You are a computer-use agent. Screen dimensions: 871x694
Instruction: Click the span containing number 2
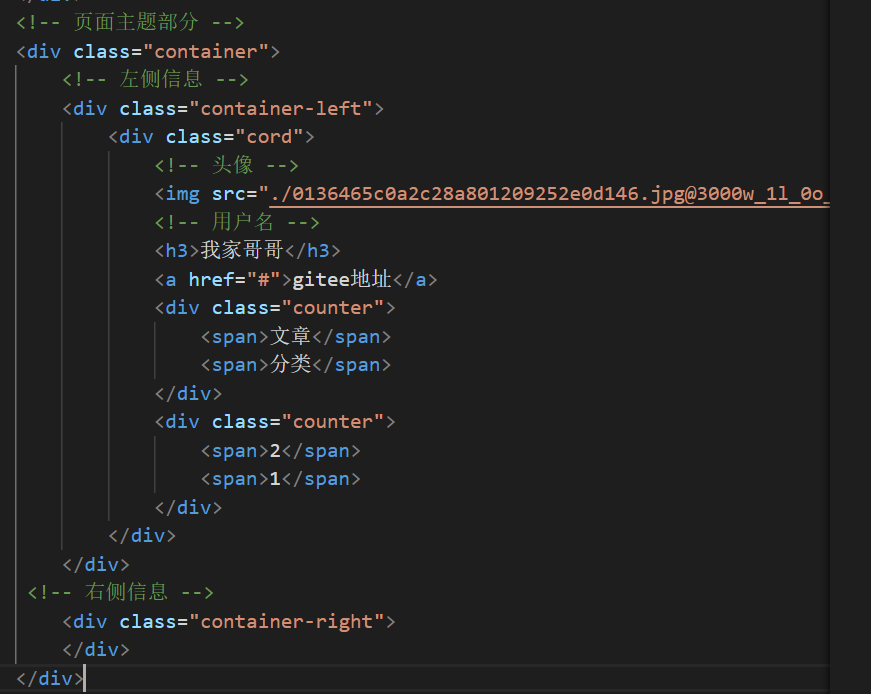tap(281, 451)
